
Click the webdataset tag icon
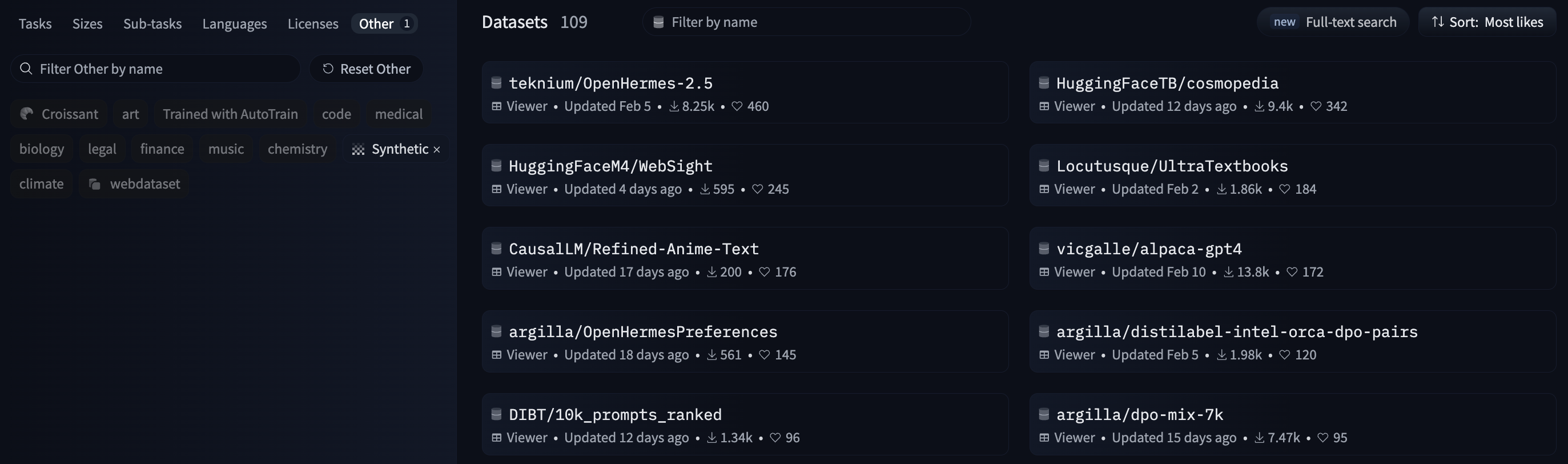tap(94, 184)
